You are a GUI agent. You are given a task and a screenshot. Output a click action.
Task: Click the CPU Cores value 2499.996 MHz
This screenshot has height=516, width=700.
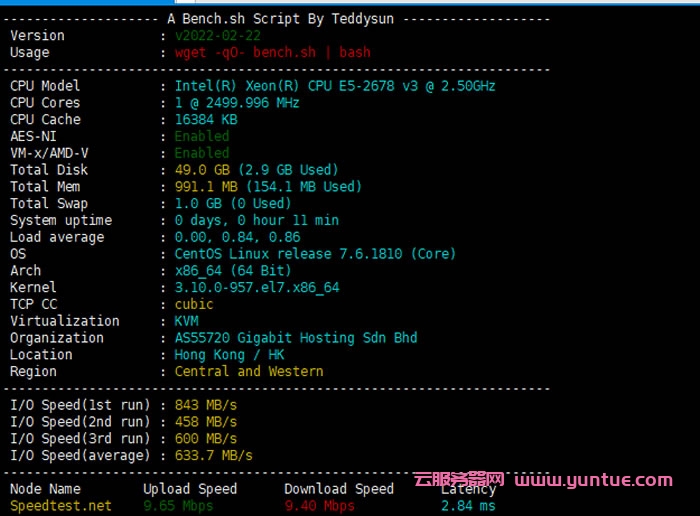(x=237, y=103)
